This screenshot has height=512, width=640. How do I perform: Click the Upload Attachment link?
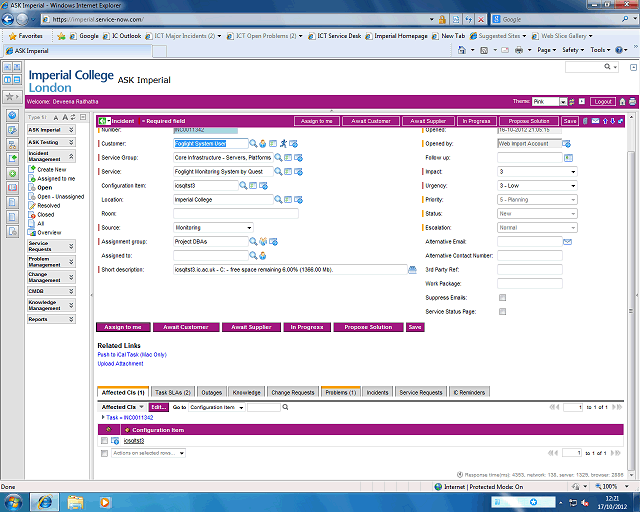coord(121,364)
